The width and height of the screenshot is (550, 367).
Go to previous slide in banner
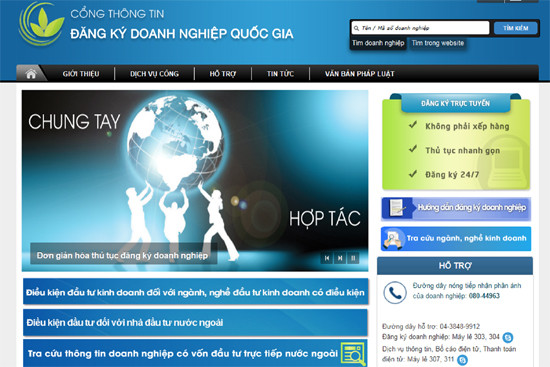point(327,258)
